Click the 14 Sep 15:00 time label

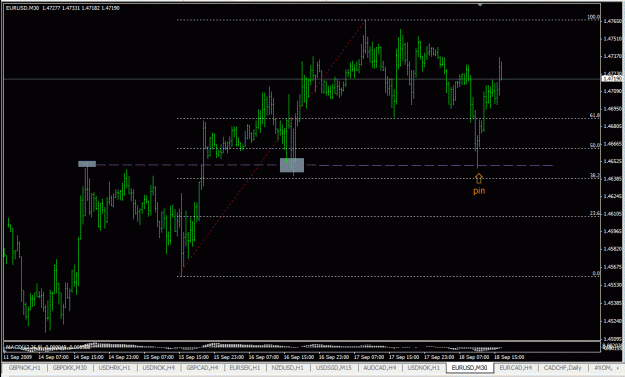[x=89, y=357]
